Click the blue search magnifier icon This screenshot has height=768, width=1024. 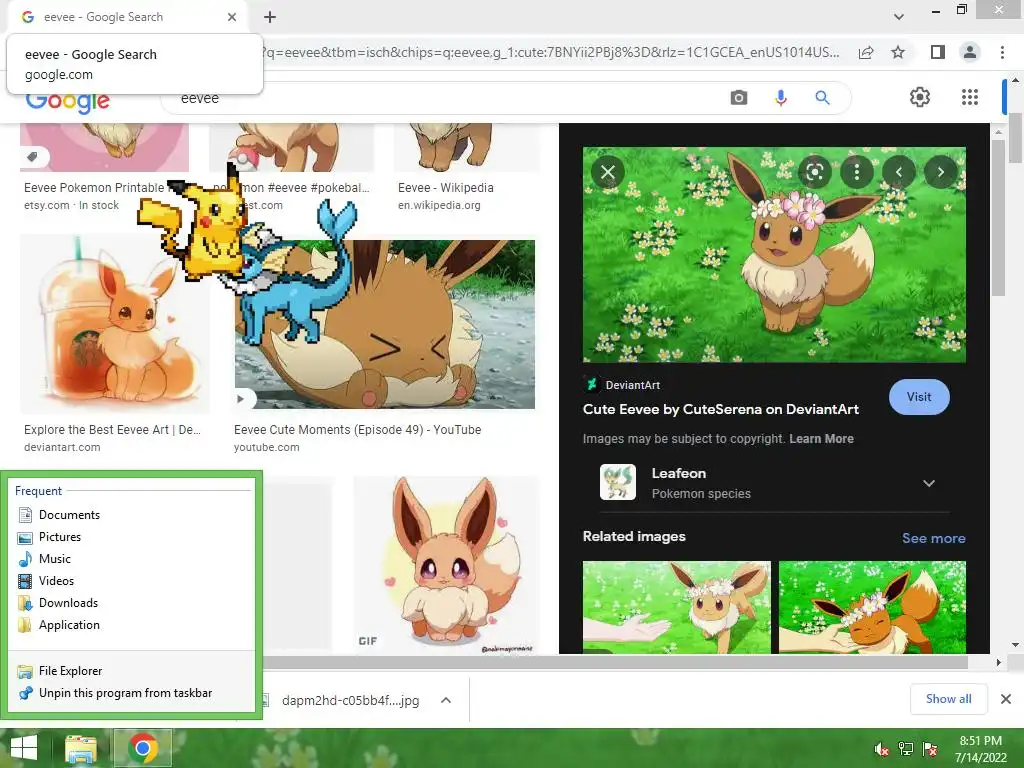tap(822, 98)
